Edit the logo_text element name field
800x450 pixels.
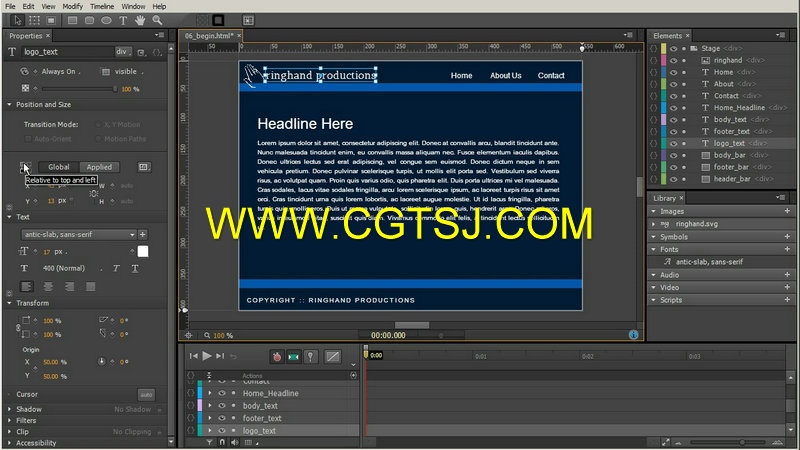click(67, 52)
